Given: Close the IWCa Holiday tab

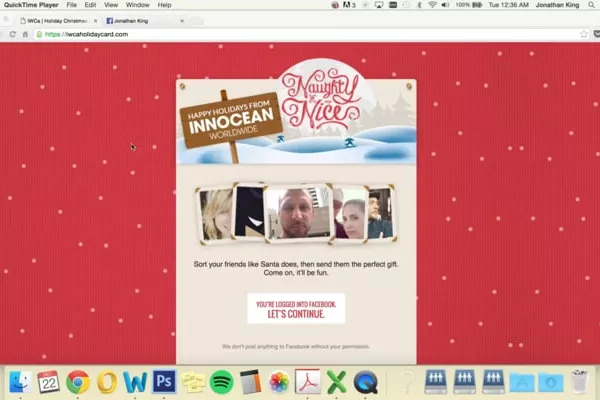Looking at the screenshot, I should (x=95, y=21).
